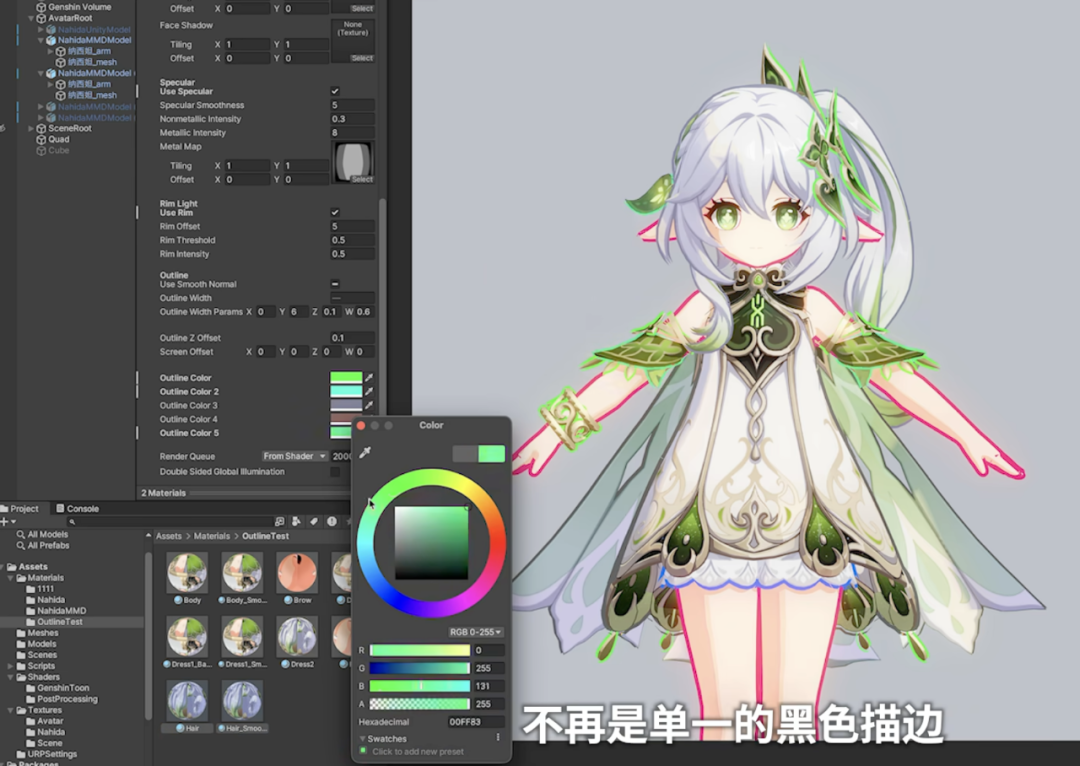Toggle Use Specular checkbox
The image size is (1080, 766).
click(x=335, y=91)
